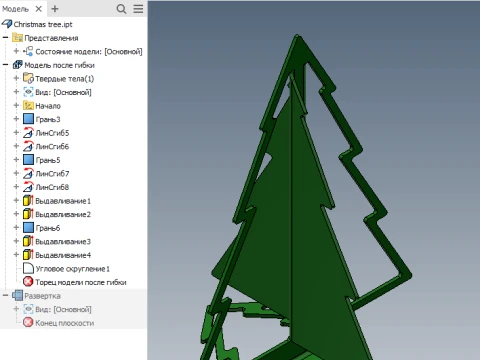480x360 pixels.
Task: Click the Выдавливание2 extrude icon
Action: click(x=28, y=214)
